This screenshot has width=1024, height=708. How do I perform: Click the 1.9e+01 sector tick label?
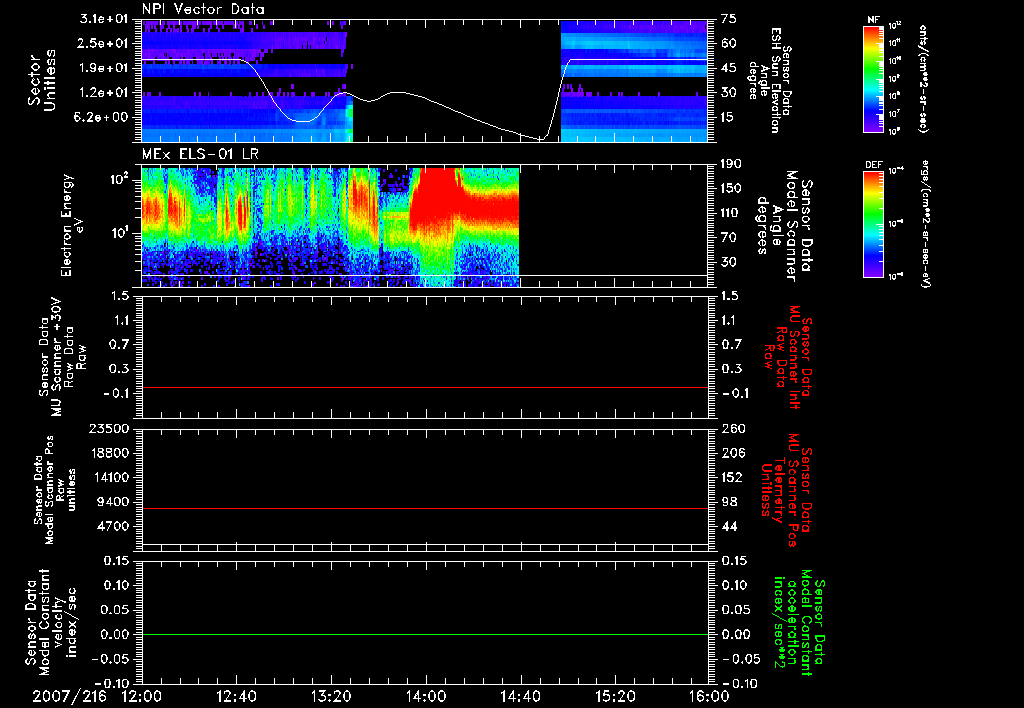point(104,68)
